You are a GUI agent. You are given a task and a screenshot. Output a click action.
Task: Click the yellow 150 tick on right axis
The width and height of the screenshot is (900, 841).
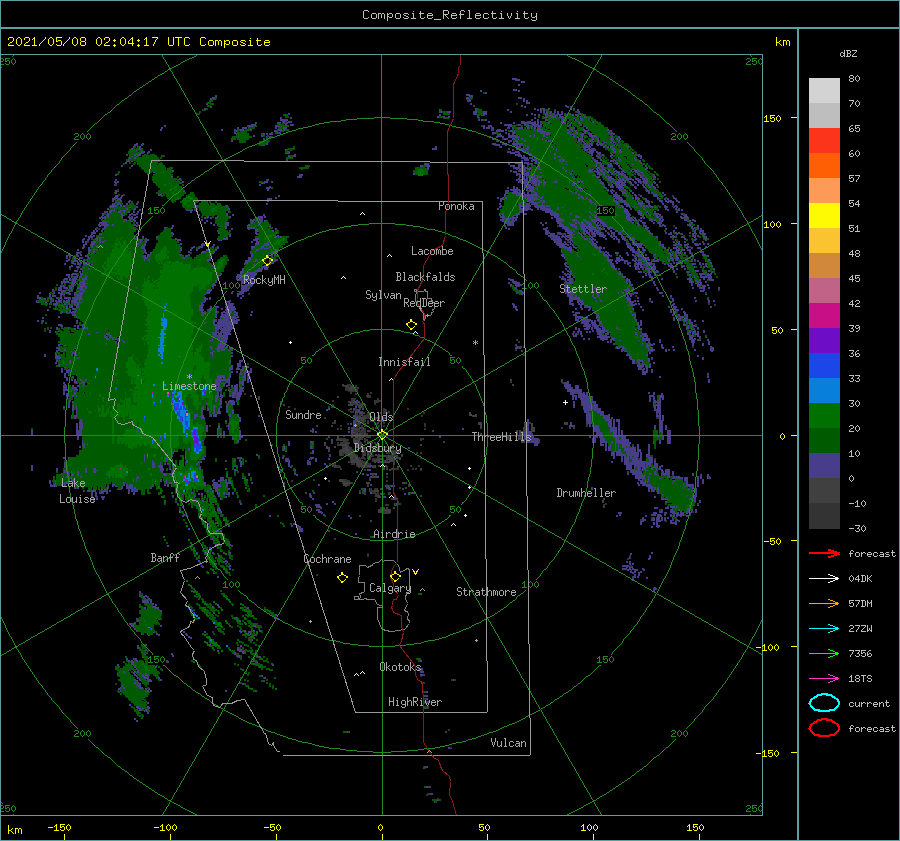(x=772, y=118)
